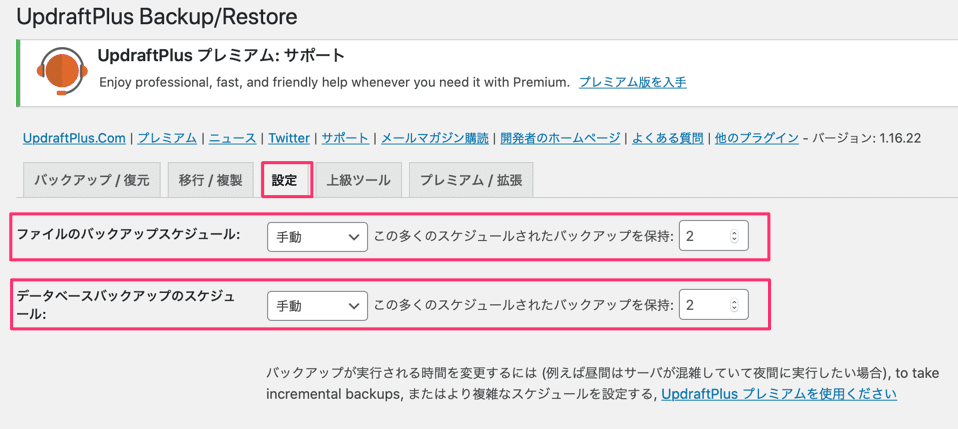Open the バックアップ / 復元 tab
The width and height of the screenshot is (958, 429).
click(x=91, y=181)
